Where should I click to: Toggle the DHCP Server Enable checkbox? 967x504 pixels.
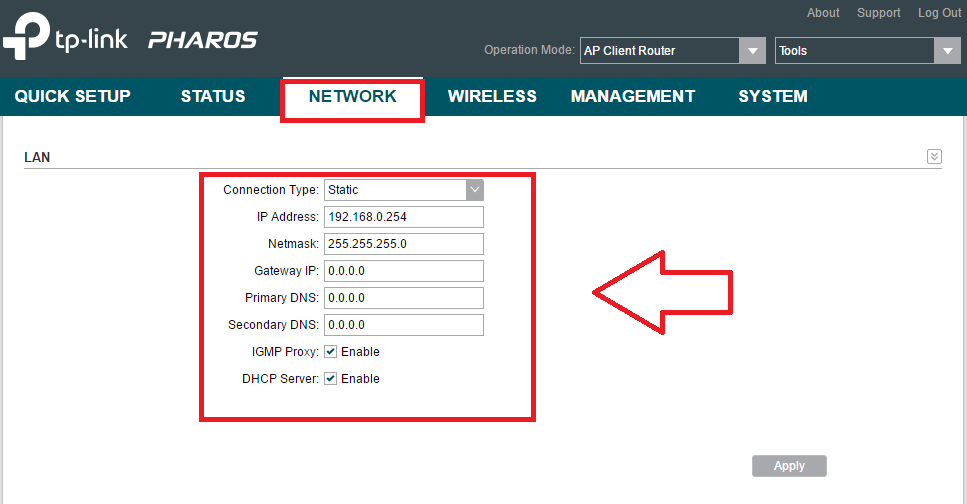coord(331,379)
